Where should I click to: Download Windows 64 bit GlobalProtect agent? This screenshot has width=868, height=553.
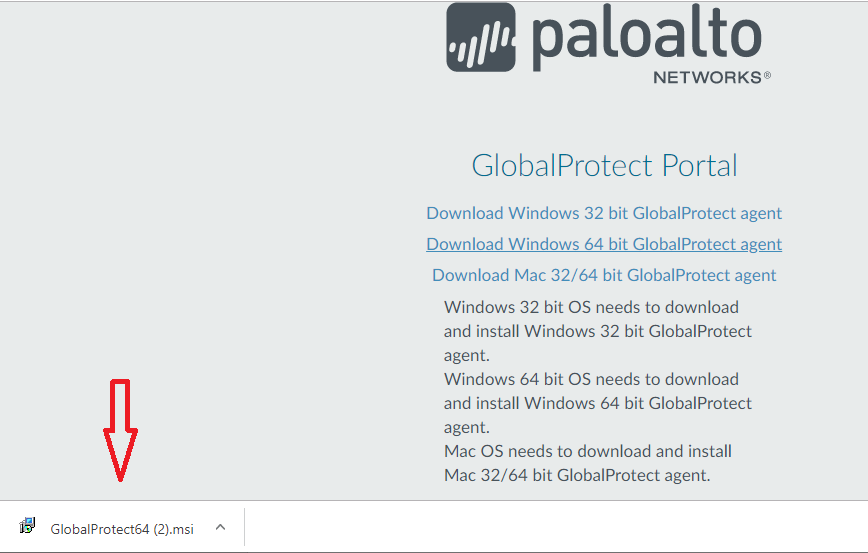coord(604,244)
